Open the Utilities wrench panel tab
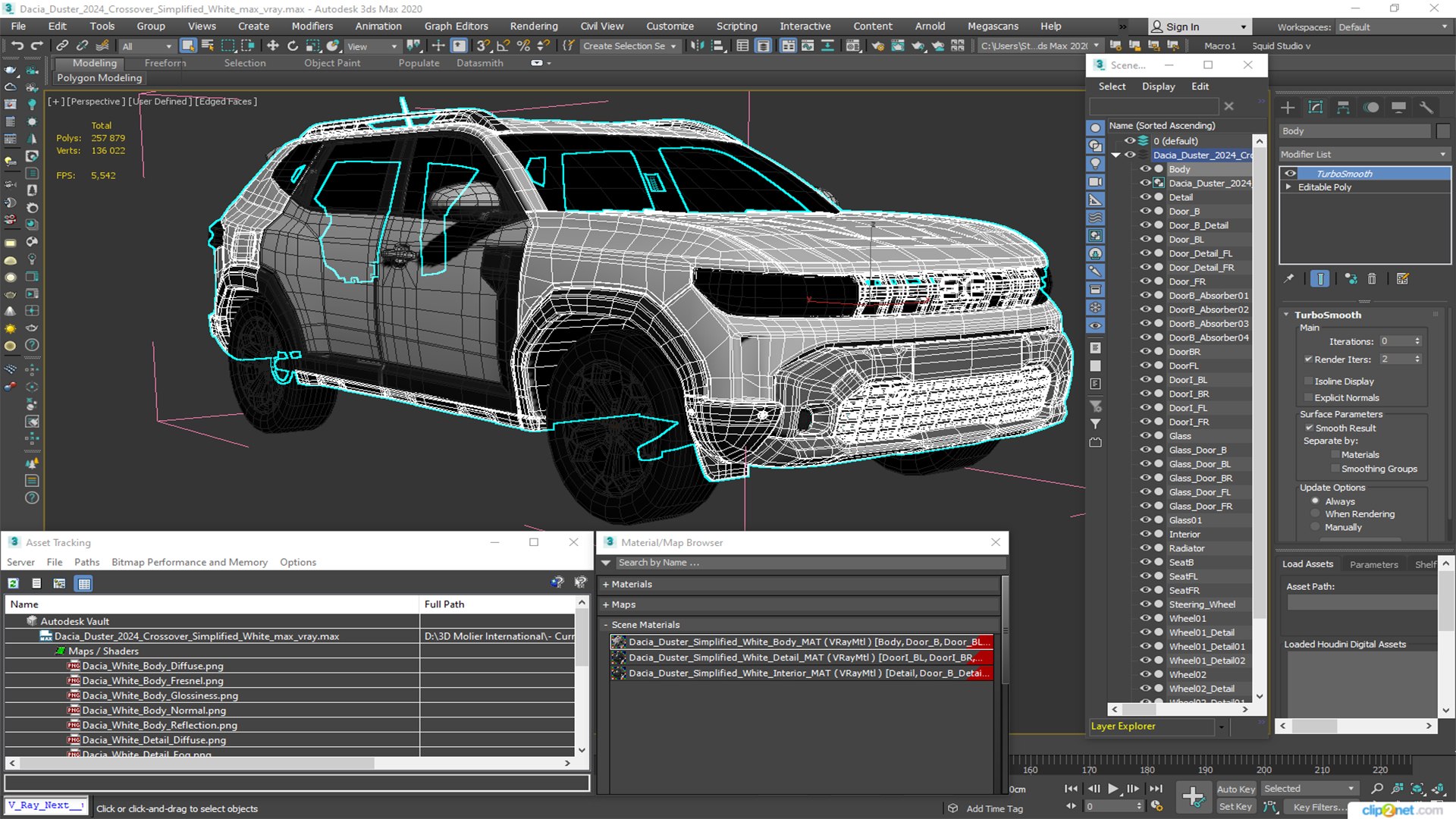The image size is (1456, 819). (x=1426, y=108)
